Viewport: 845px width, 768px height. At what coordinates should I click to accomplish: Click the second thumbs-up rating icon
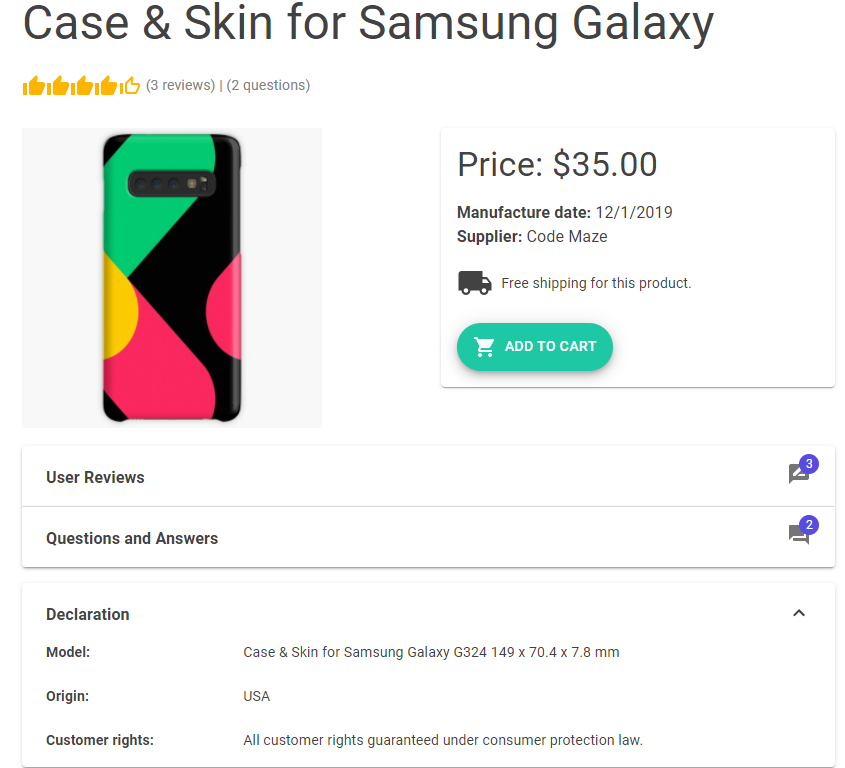click(x=58, y=86)
